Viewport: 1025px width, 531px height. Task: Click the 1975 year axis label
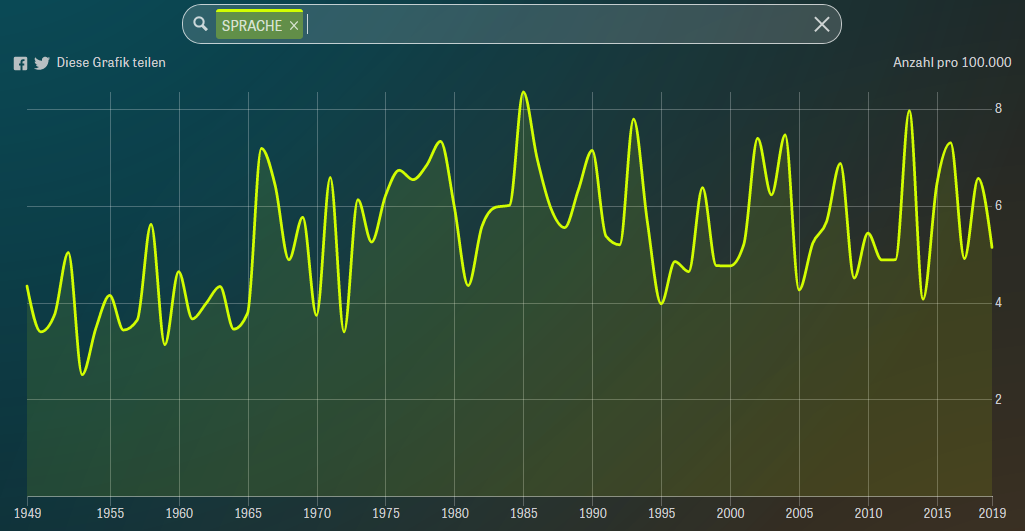(386, 513)
